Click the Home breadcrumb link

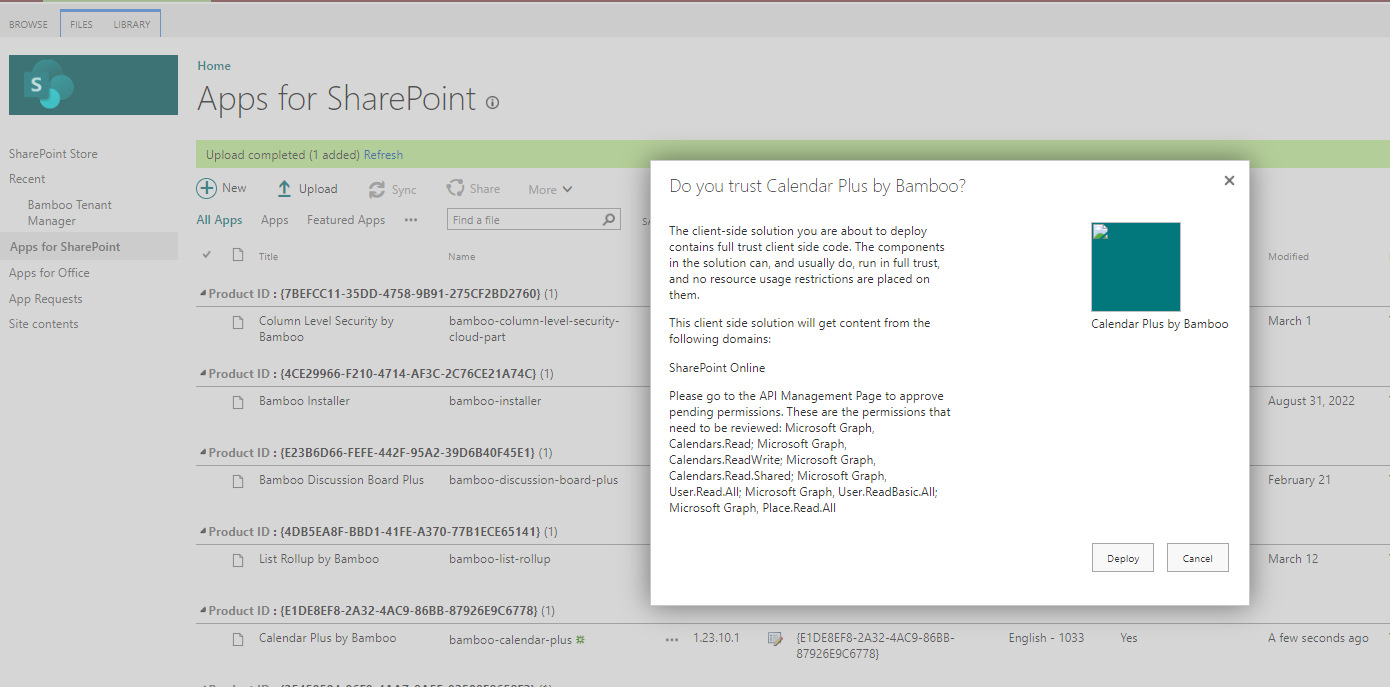[214, 66]
